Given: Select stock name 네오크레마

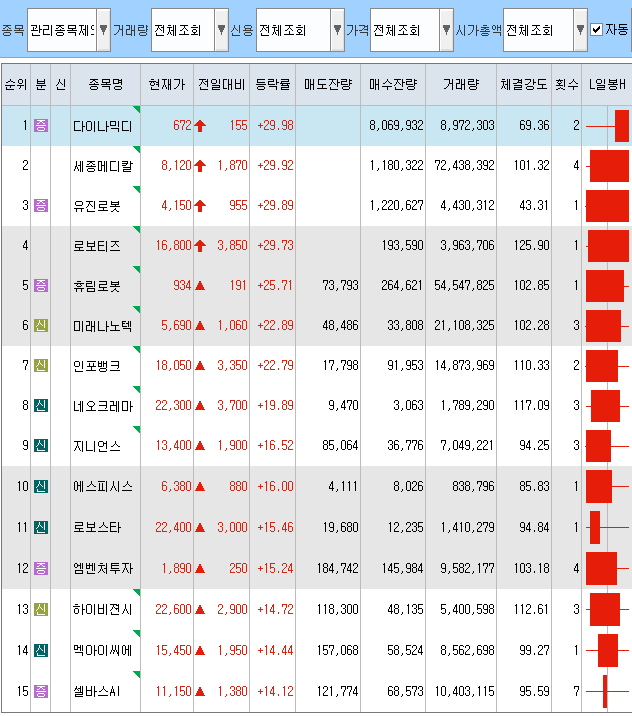Looking at the screenshot, I should 103,406.
